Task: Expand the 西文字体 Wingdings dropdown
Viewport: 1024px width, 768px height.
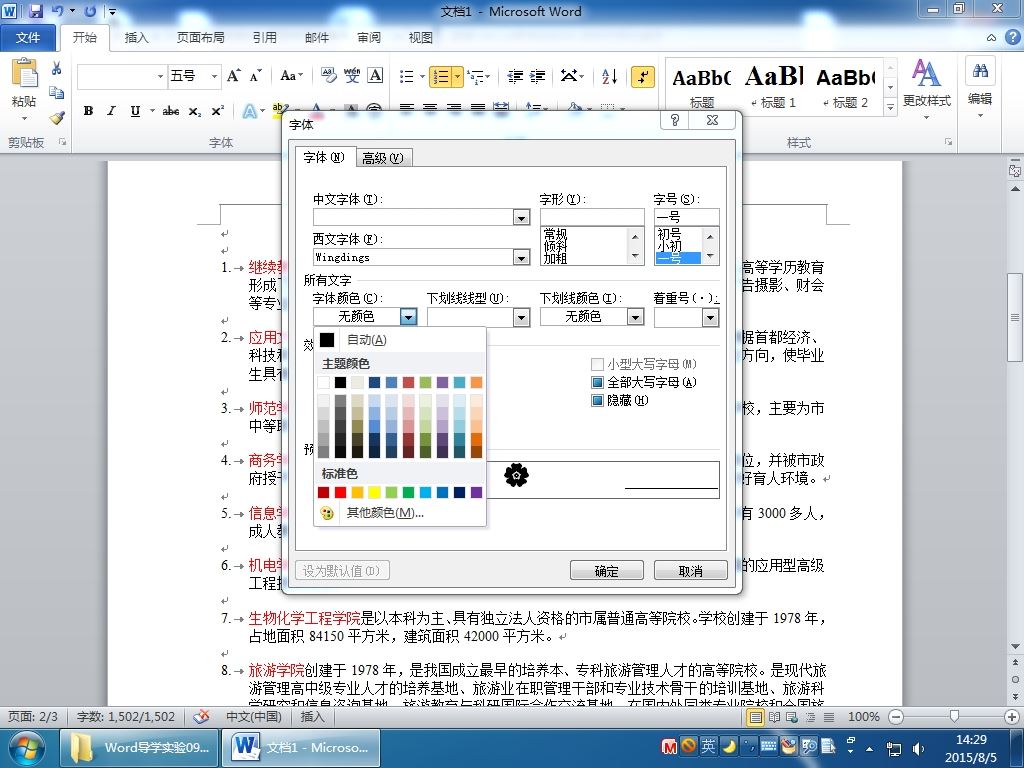Action: [x=520, y=257]
